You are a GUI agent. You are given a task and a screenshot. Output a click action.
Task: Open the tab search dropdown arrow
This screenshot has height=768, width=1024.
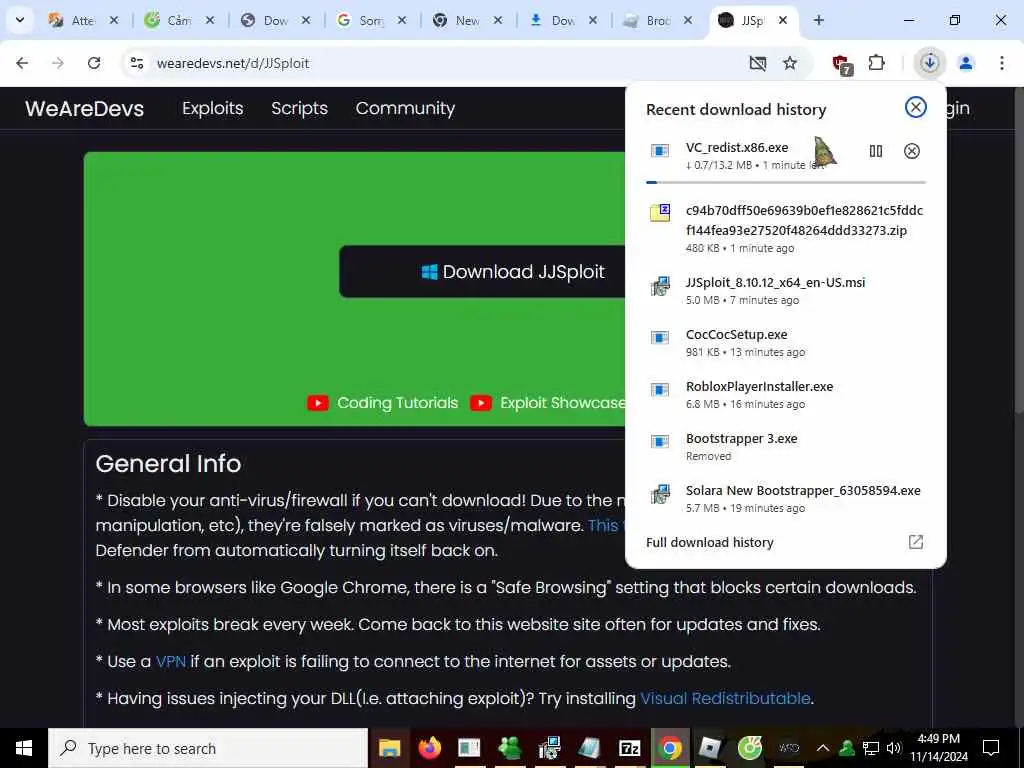click(20, 20)
